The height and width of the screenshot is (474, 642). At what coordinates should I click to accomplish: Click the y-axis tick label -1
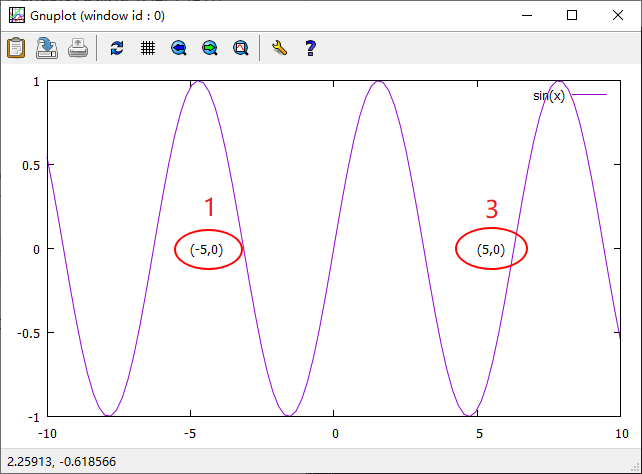coord(34,418)
